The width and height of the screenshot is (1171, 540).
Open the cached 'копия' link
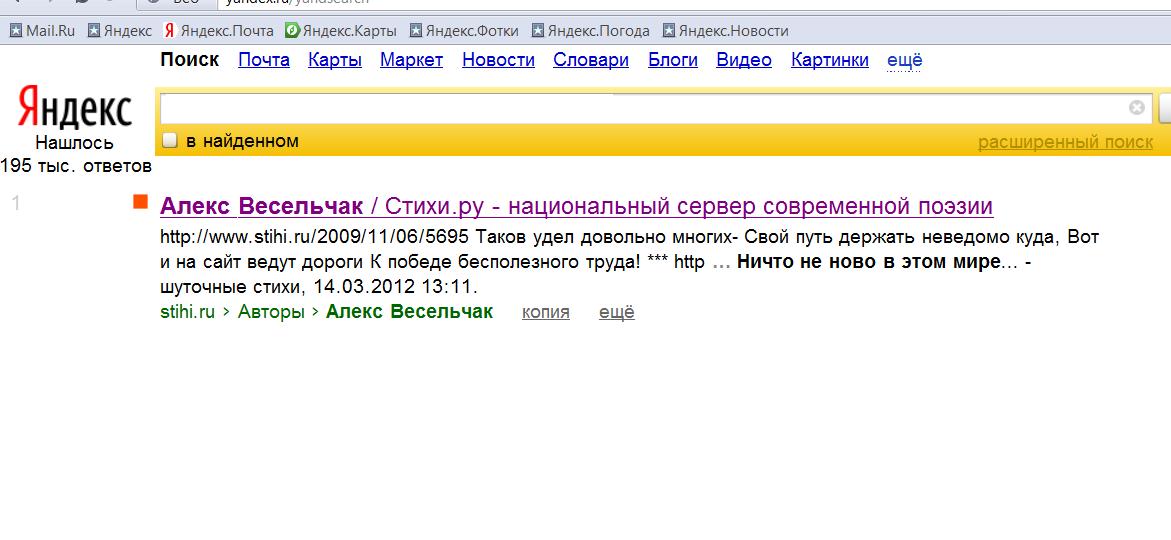[545, 312]
